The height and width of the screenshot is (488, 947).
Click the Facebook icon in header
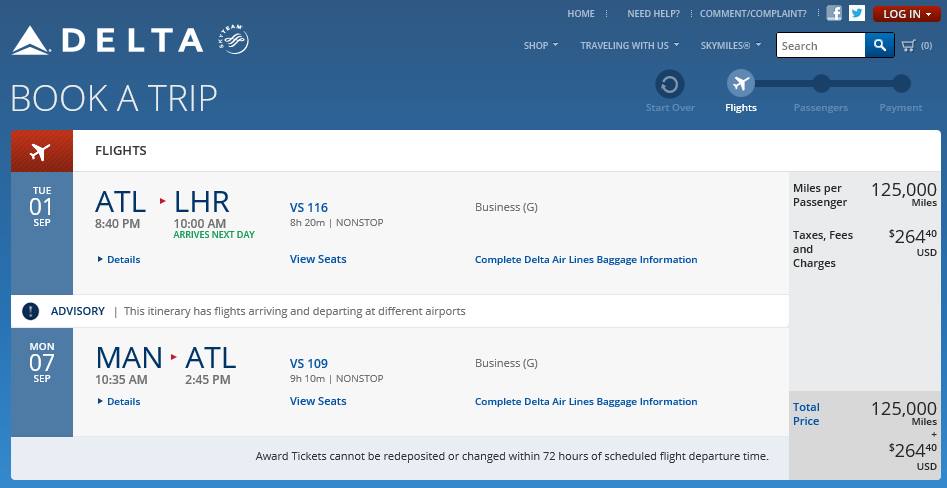834,14
